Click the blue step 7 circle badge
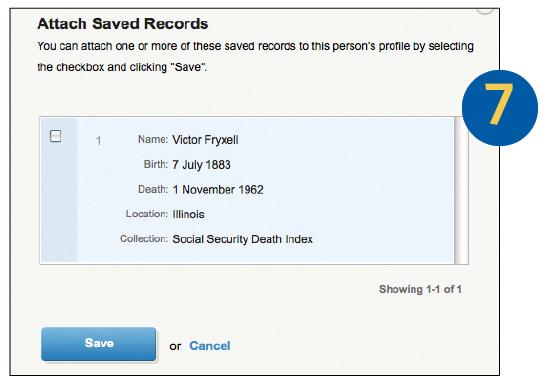Viewport: 550px width, 384px height. tap(500, 108)
